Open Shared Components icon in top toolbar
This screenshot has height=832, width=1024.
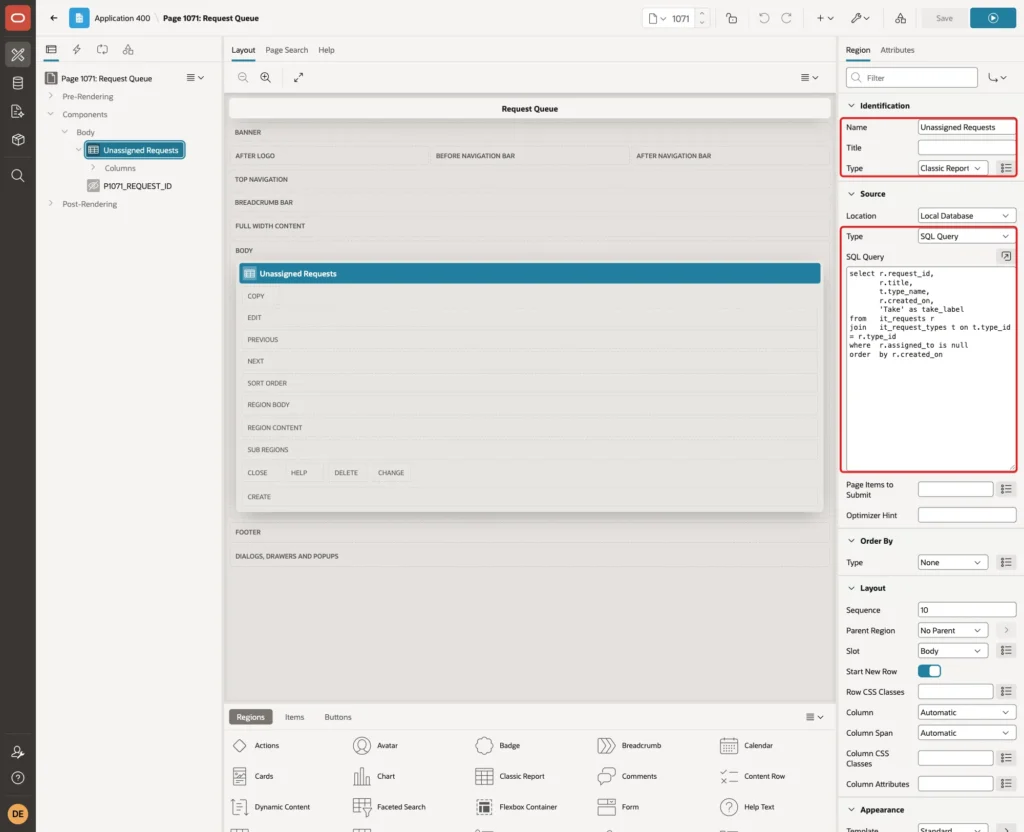pos(900,18)
